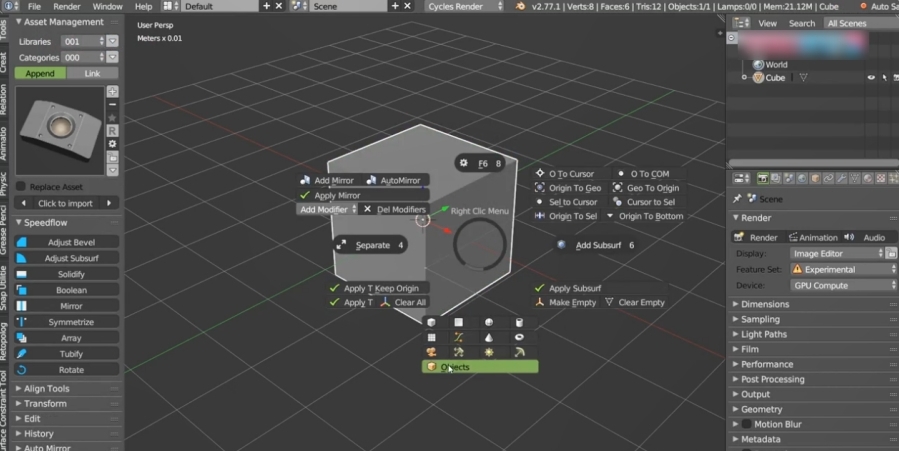Open asset settings gear icon
Viewport: 899px width, 451px height.
(x=112, y=144)
